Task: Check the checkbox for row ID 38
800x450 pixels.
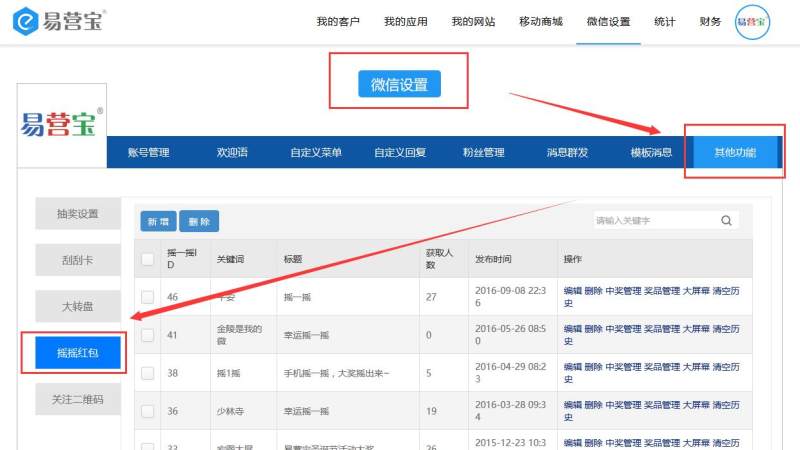Action: [x=147, y=373]
